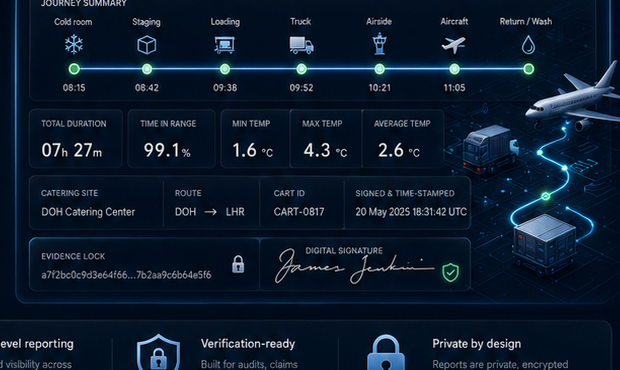Click the LHR destination code

pos(235,212)
